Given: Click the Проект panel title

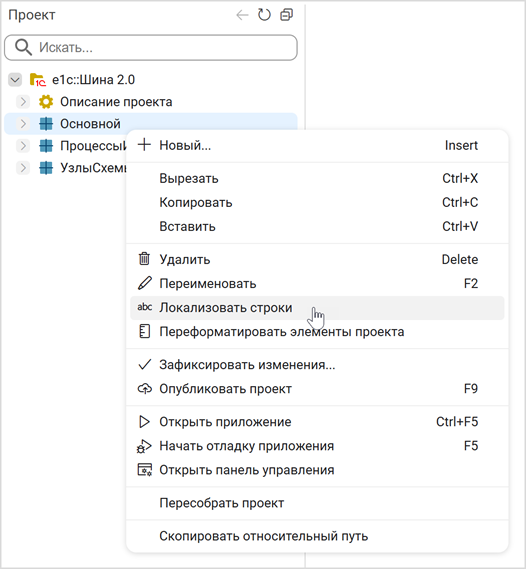Looking at the screenshot, I should [32, 15].
